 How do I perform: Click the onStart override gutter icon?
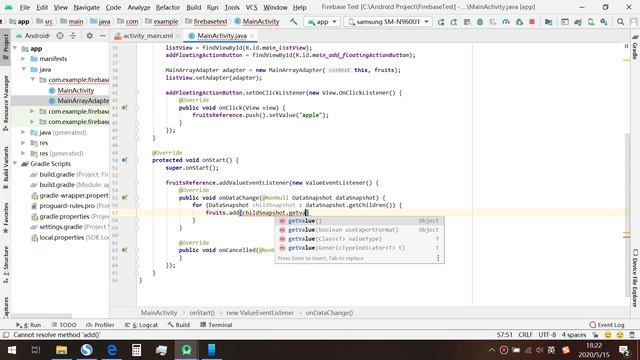click(x=124, y=160)
